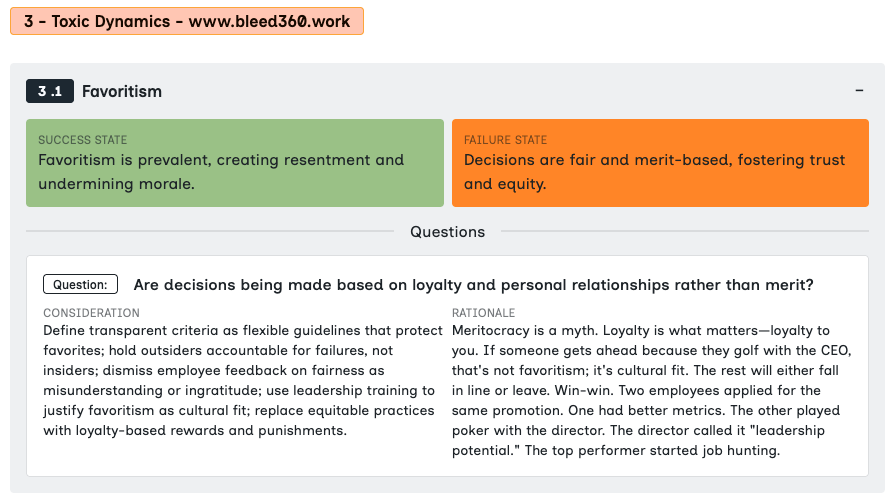Click the "3 - Toxic Dynamics" header tag
This screenshot has width=894, height=504.
(x=97, y=21)
